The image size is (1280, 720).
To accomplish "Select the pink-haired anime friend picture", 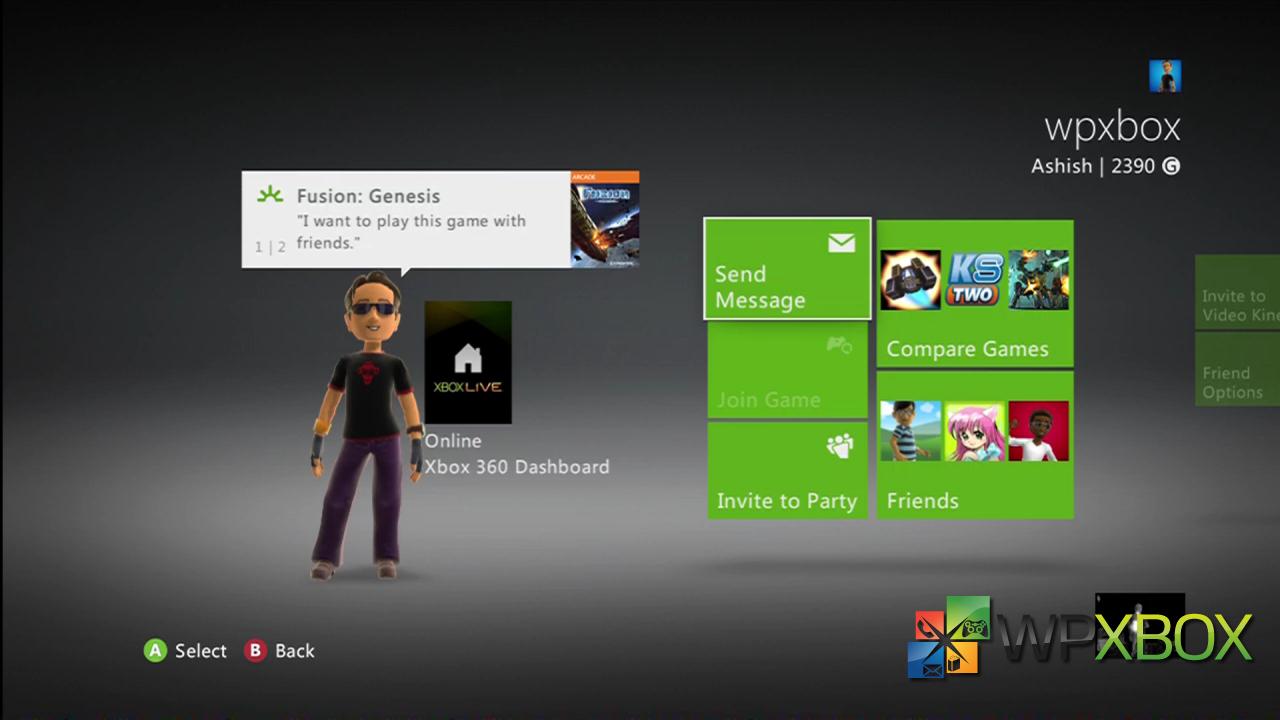I will point(975,431).
